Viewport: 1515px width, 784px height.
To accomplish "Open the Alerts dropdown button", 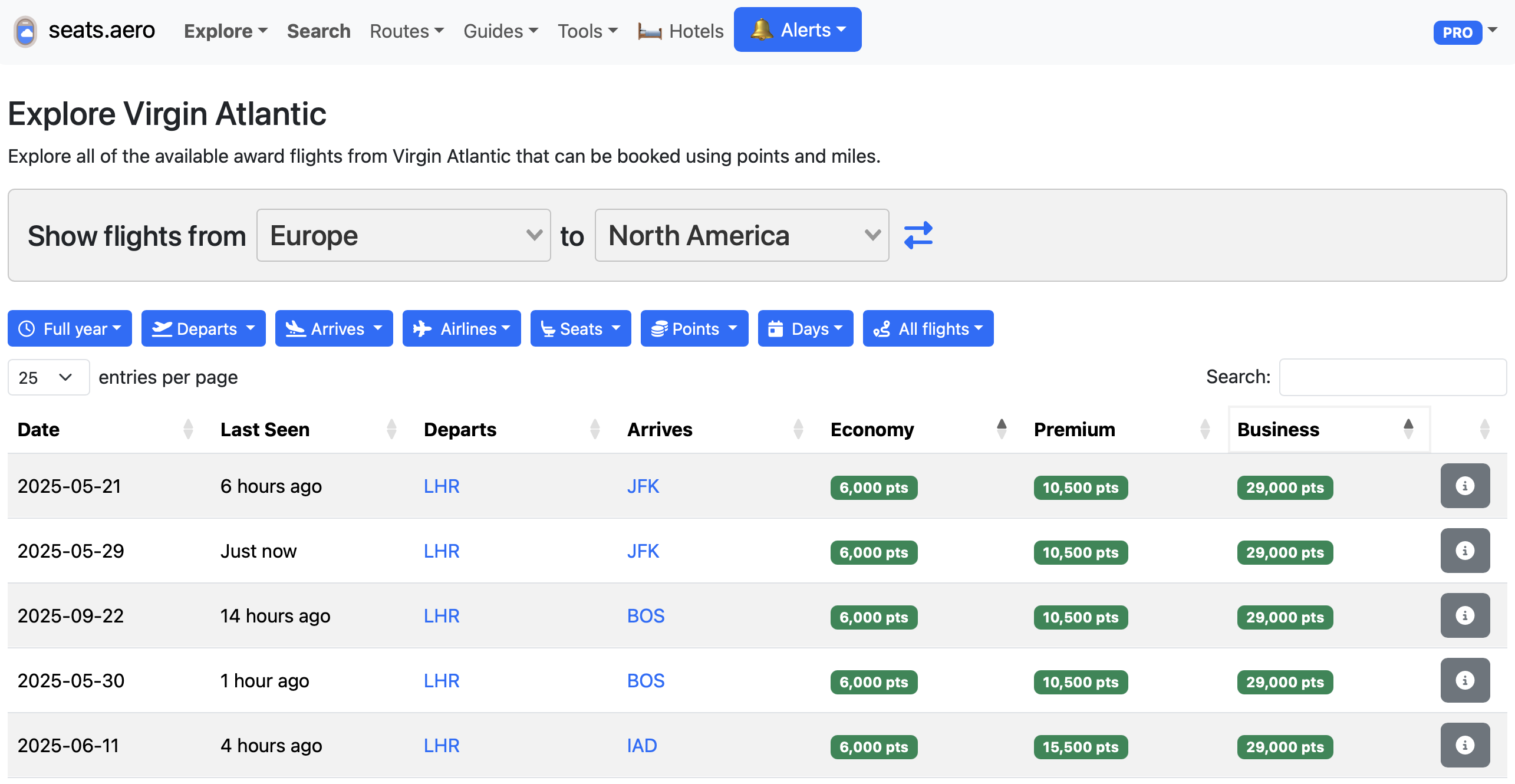I will pyautogui.click(x=798, y=29).
